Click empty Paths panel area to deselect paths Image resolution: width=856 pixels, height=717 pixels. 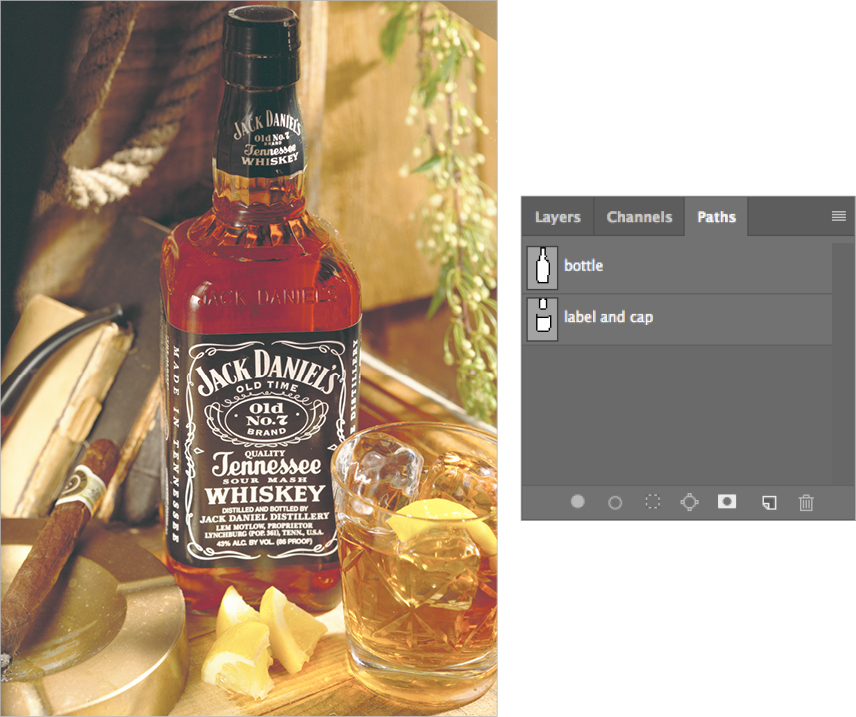coord(680,420)
